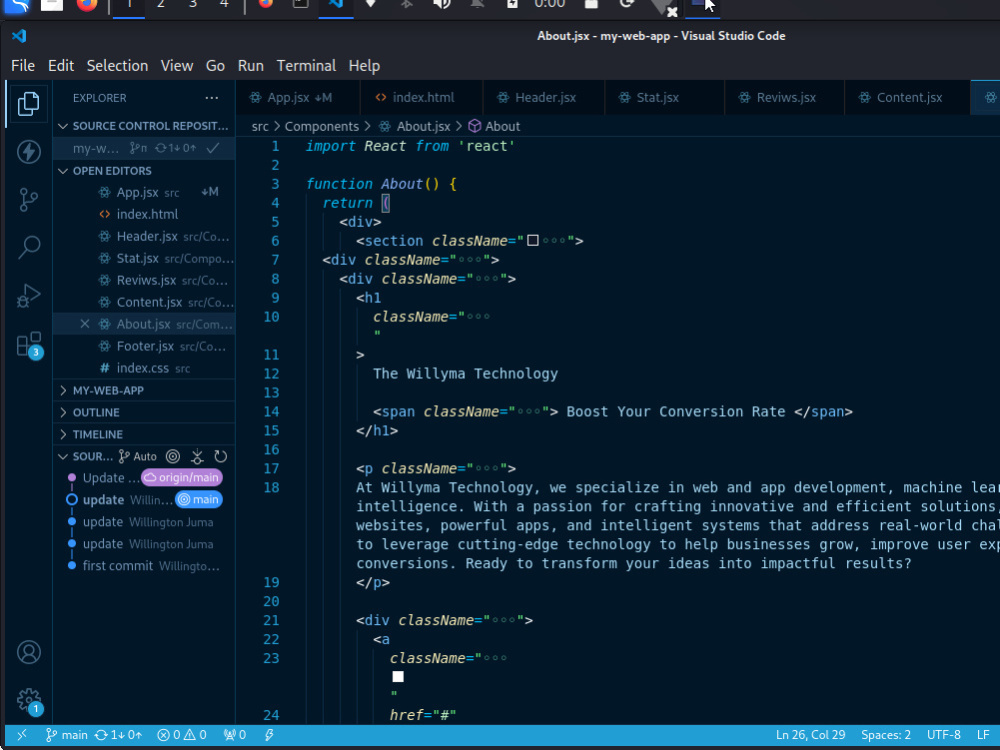
Task: Switch to the Header.jsx editor tab
Action: (544, 98)
